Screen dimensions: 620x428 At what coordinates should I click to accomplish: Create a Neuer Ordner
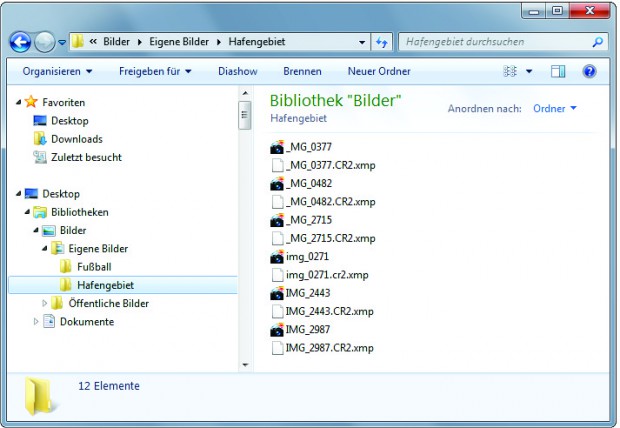[x=379, y=72]
